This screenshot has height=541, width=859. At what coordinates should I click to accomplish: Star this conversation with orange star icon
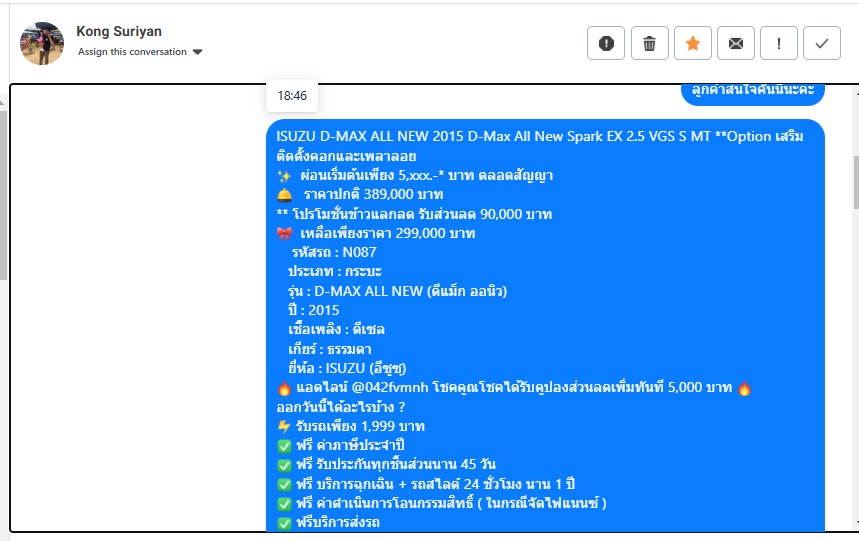point(692,43)
